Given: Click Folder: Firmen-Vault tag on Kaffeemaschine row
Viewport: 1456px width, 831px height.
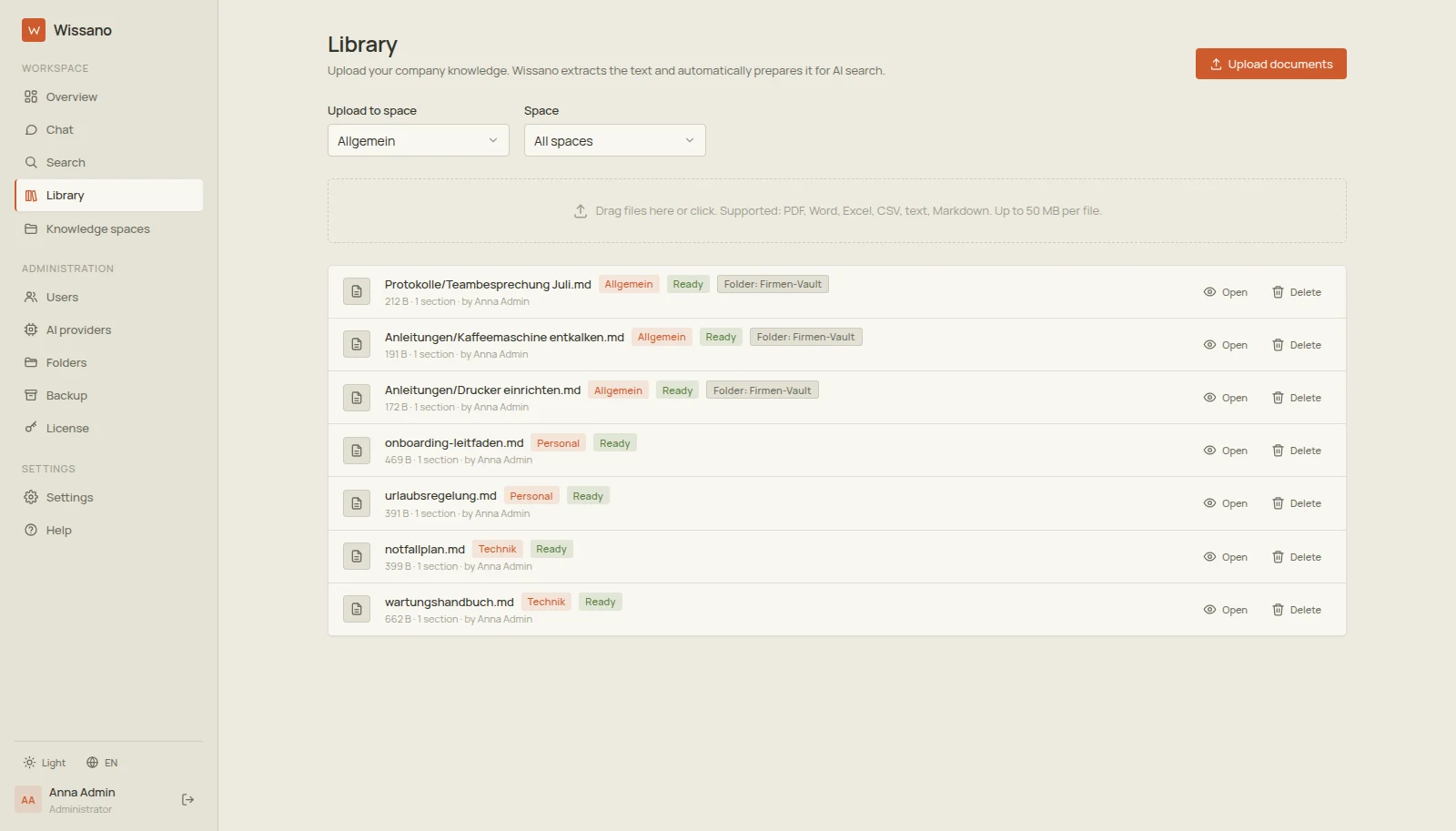Looking at the screenshot, I should click(x=805, y=337).
